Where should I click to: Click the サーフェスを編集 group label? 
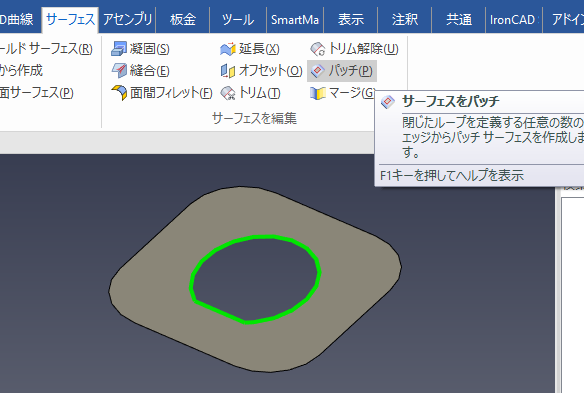(x=254, y=118)
